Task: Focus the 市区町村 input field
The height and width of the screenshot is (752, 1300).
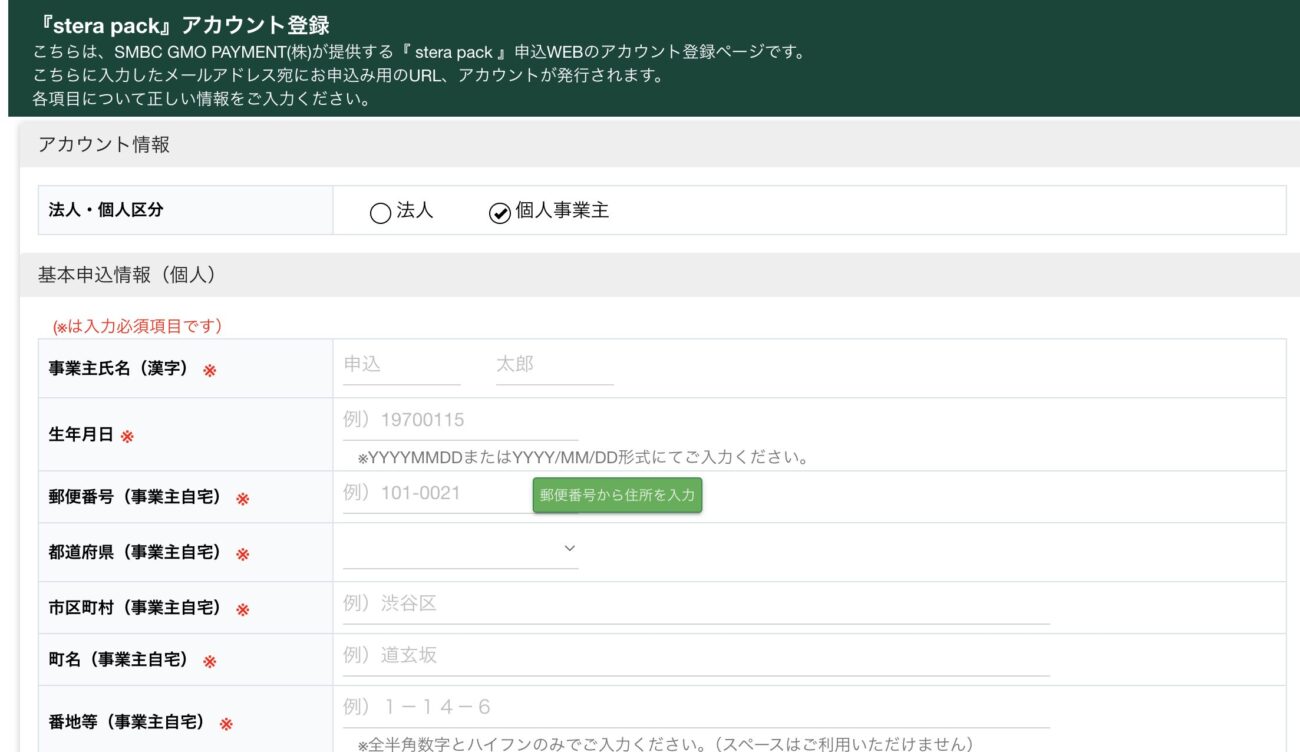Action: point(696,605)
